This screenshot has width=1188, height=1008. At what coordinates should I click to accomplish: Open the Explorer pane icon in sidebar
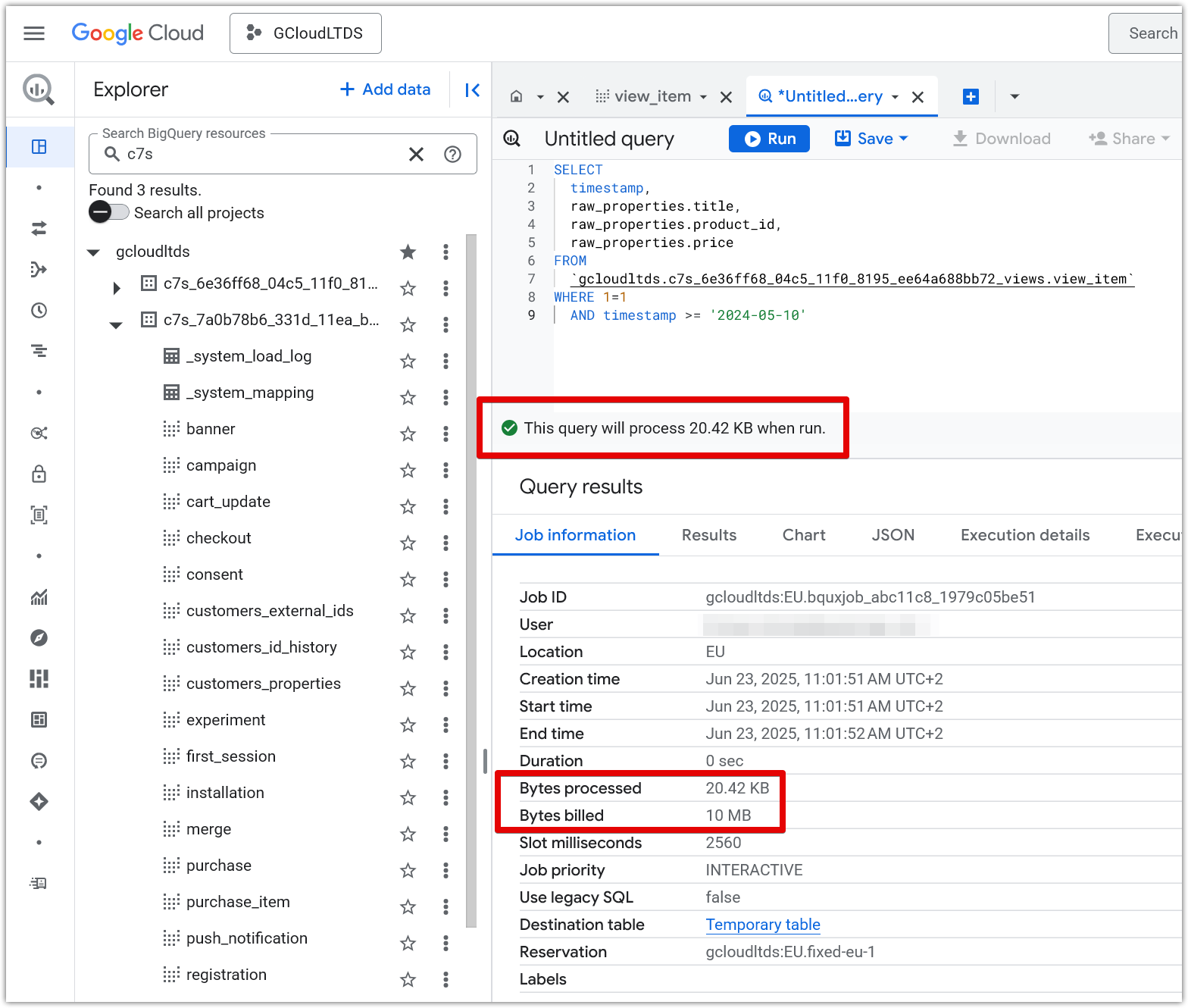[39, 146]
